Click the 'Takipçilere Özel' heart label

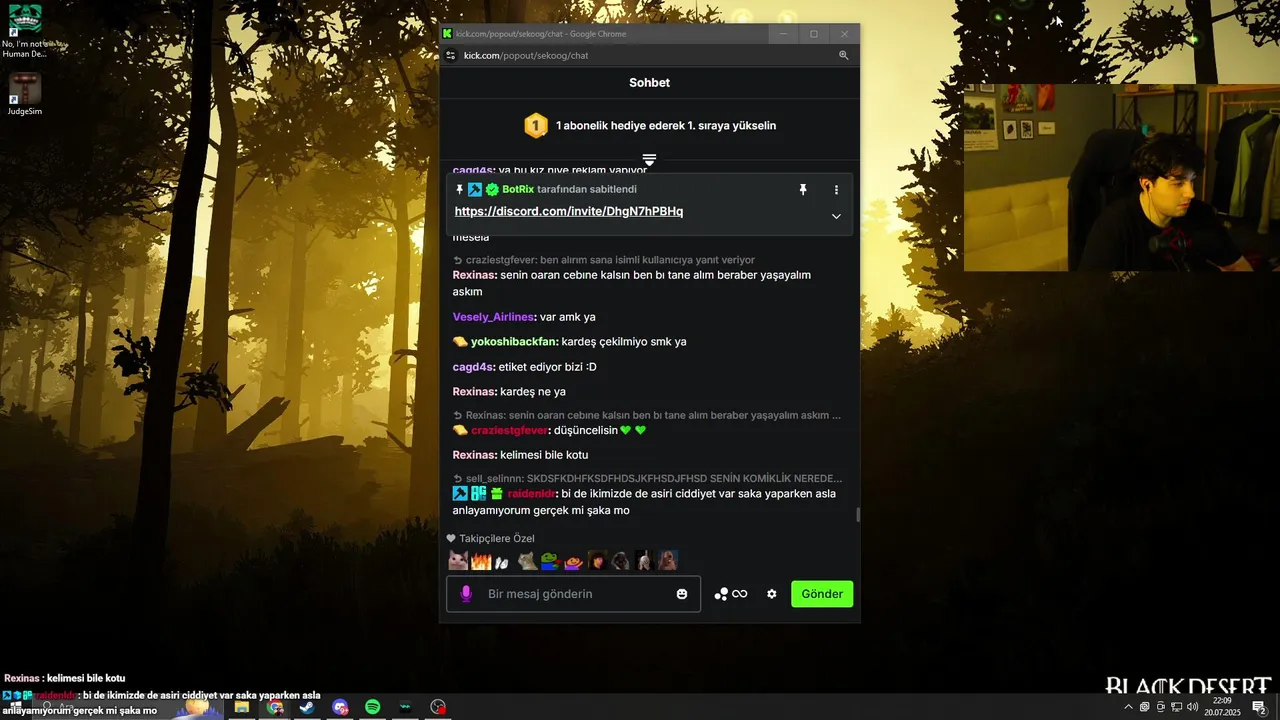pos(491,539)
